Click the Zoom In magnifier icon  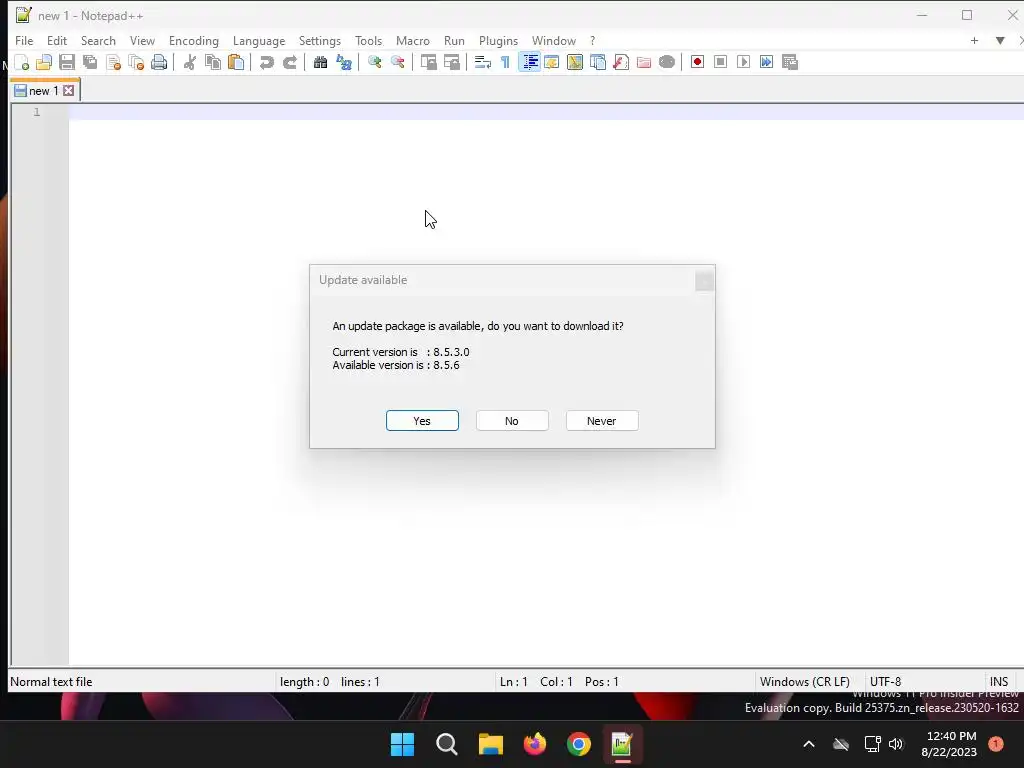click(374, 62)
